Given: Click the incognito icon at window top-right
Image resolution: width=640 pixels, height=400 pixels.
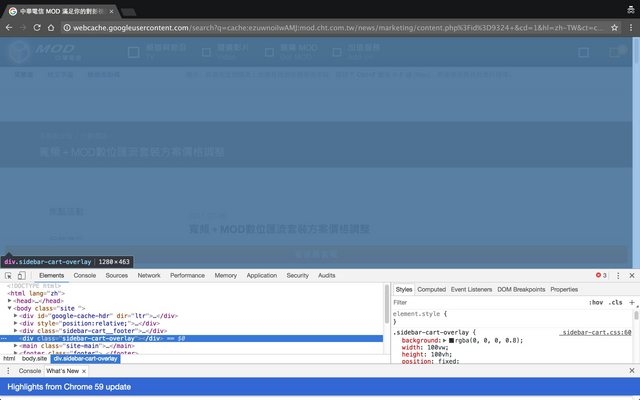Looking at the screenshot, I should click(x=631, y=9).
